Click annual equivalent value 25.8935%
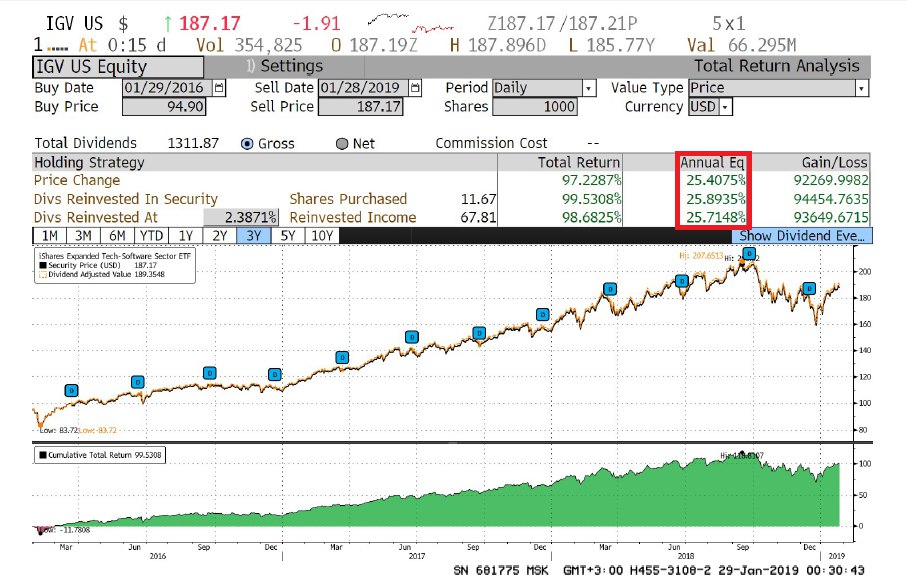Screen dimensions: 907x581 click(x=716, y=199)
